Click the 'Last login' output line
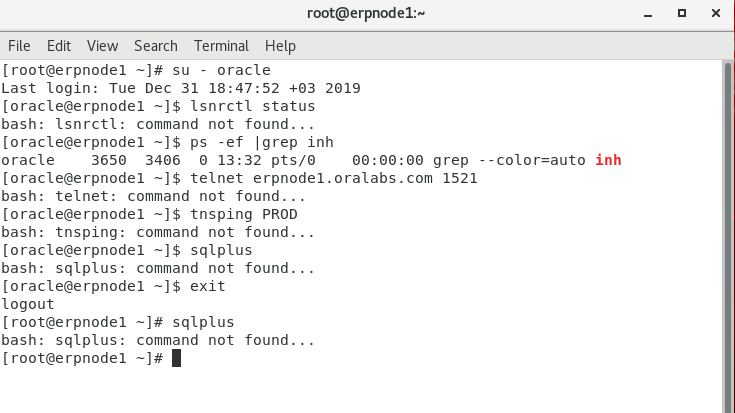The height and width of the screenshot is (413, 735). click(x=180, y=88)
